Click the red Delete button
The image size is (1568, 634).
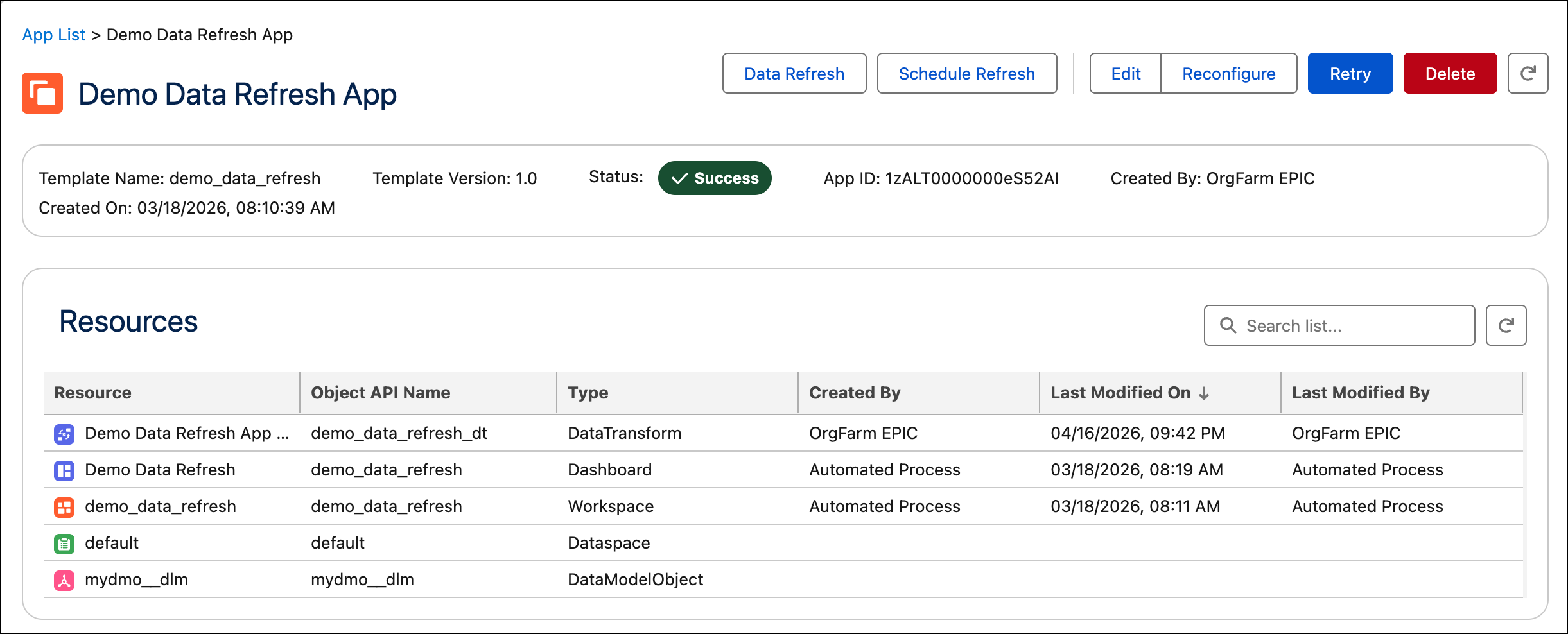tap(1450, 73)
